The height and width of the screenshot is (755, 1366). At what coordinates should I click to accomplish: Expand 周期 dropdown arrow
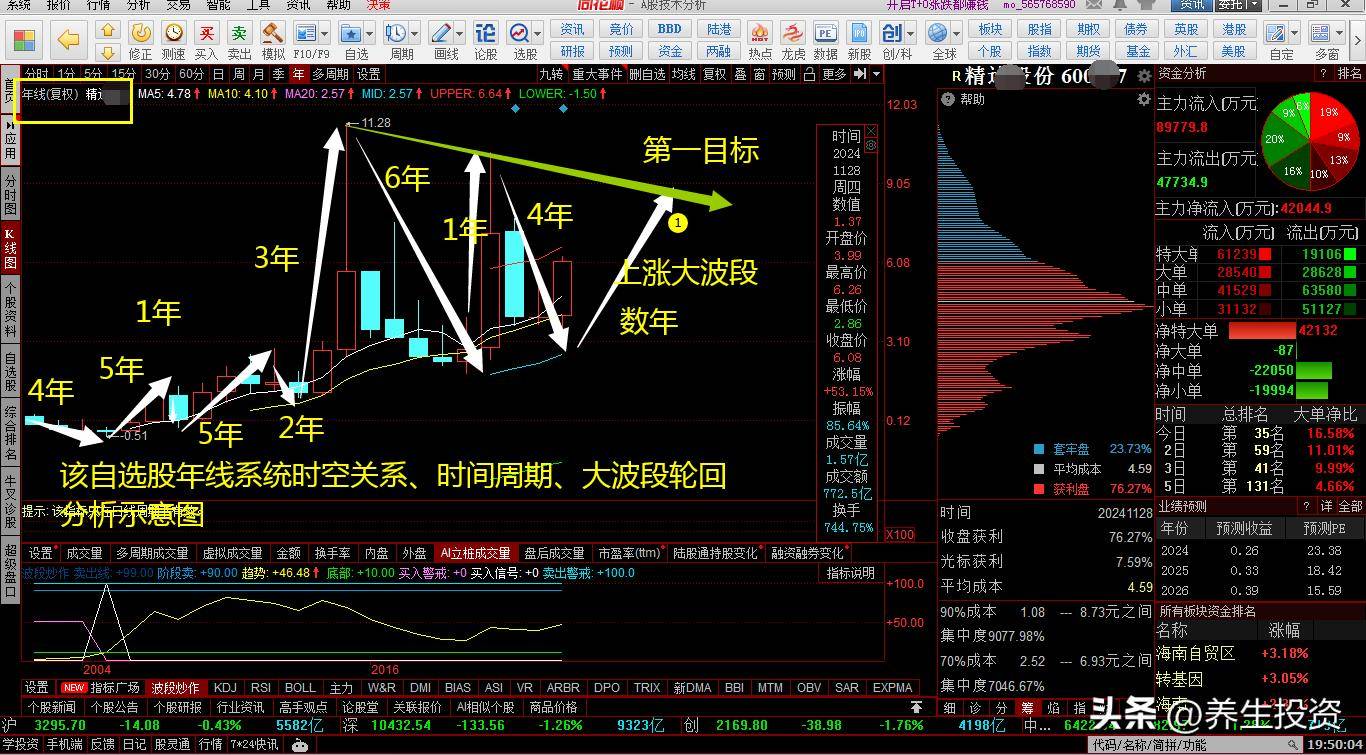pos(416,35)
